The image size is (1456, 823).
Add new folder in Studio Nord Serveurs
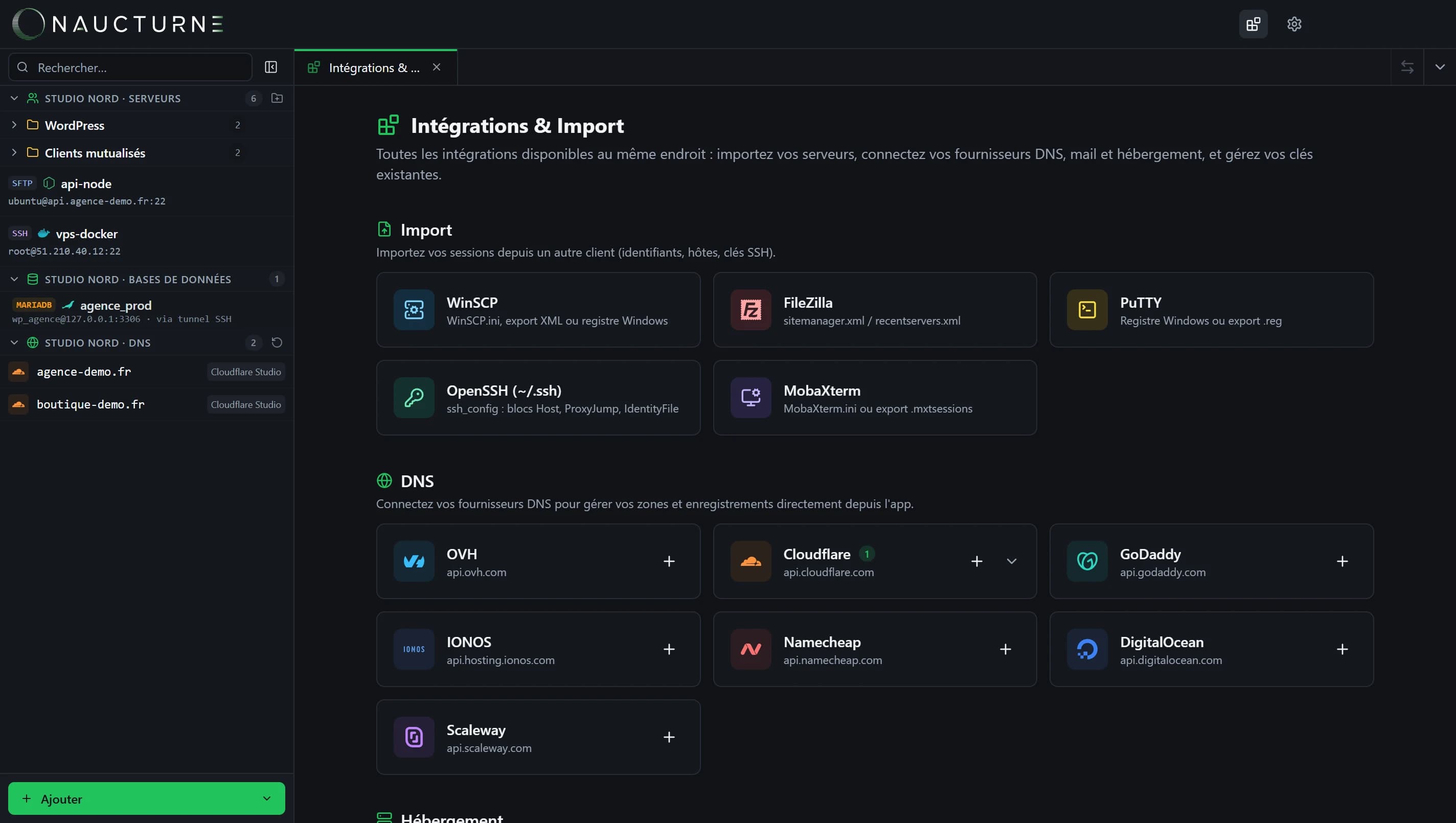pyautogui.click(x=277, y=98)
